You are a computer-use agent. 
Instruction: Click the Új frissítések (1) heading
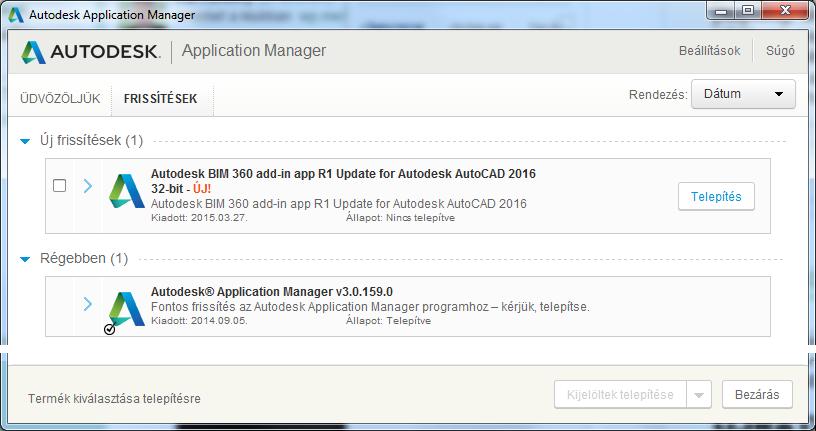(x=92, y=140)
